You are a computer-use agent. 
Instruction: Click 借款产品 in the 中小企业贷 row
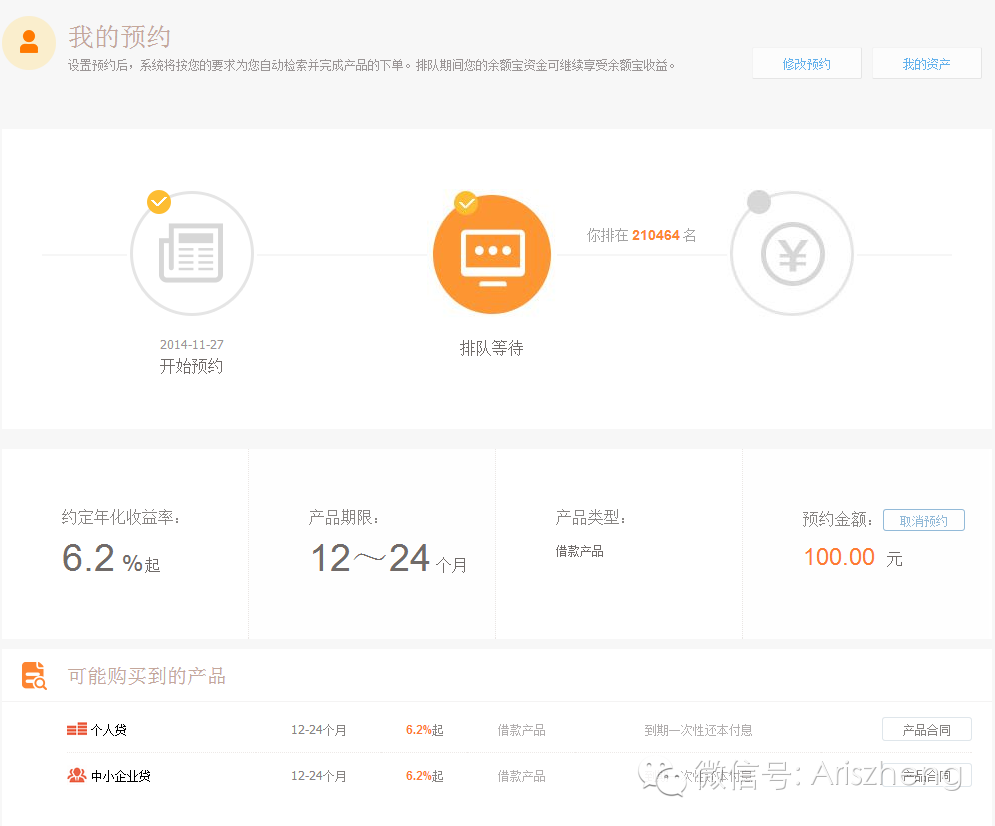pos(522,776)
